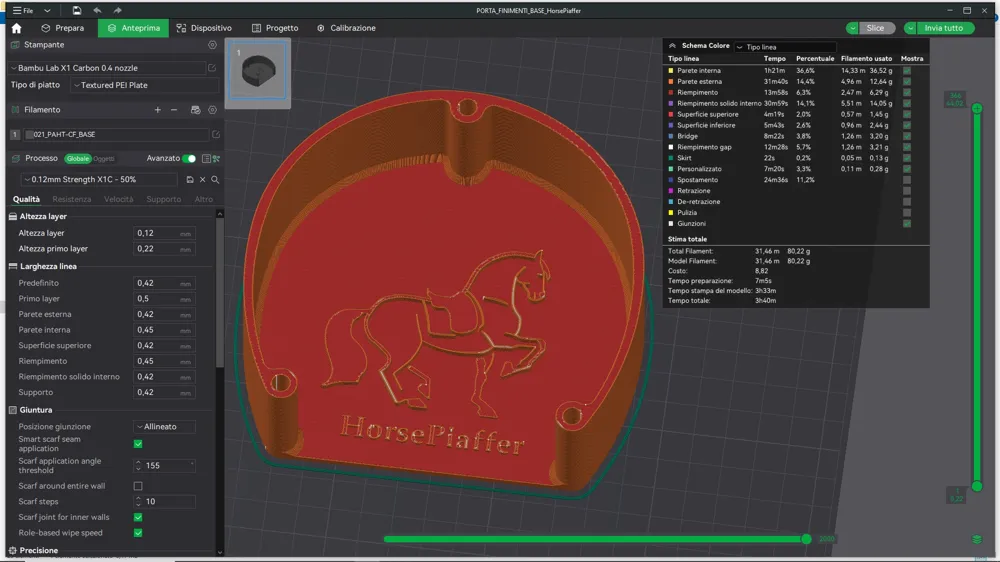The height and width of the screenshot is (562, 1000).
Task: Click the Scarf application angle threshold stepper
Action: pos(138,466)
